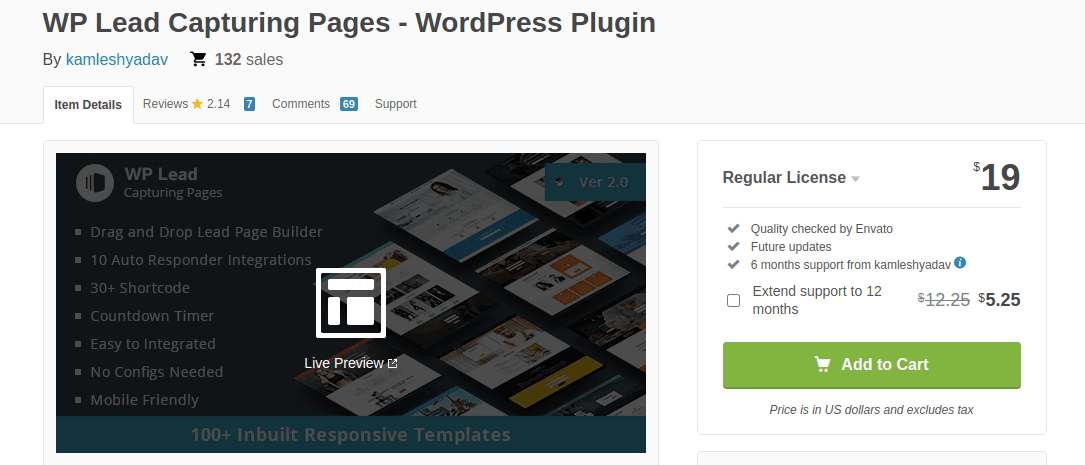The width and height of the screenshot is (1085, 465).
Task: Click '10 Auto Responder Integrations' text
Action: point(201,260)
